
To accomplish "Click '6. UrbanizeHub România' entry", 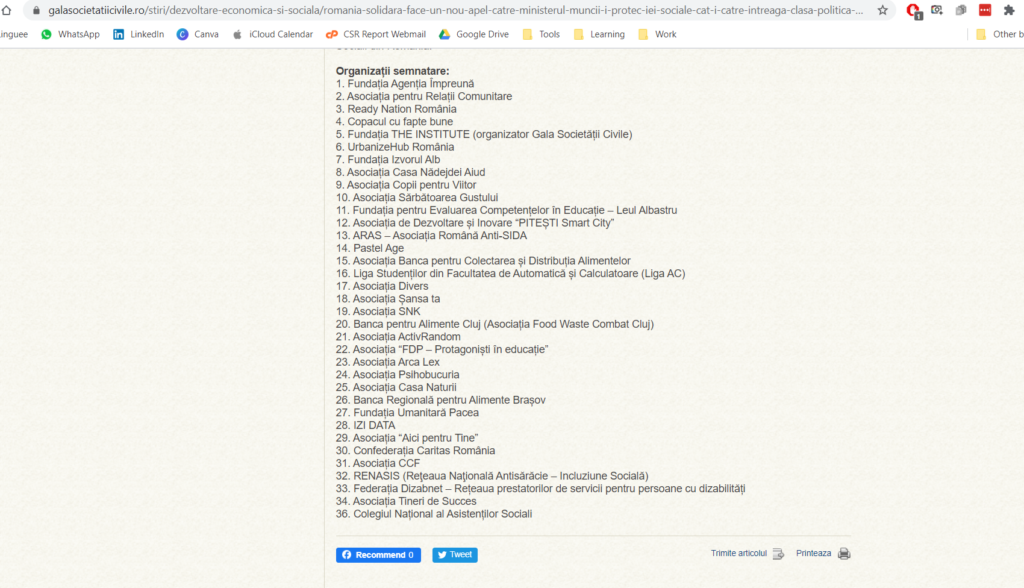I will coord(395,147).
